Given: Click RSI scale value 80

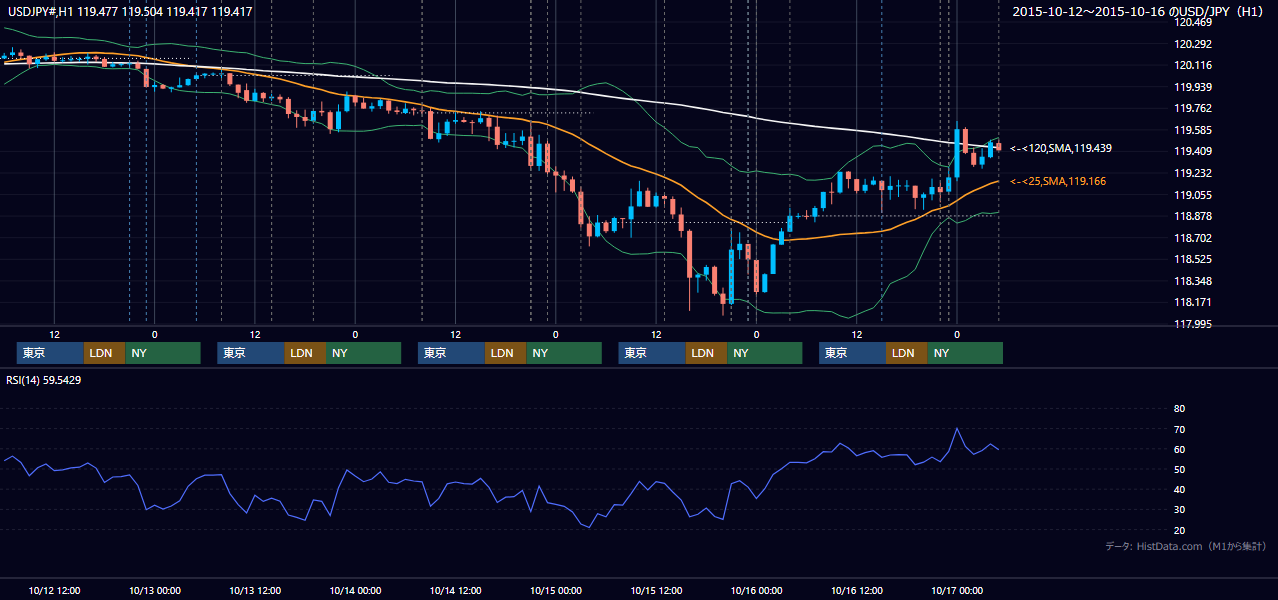Looking at the screenshot, I should click(x=1179, y=409).
